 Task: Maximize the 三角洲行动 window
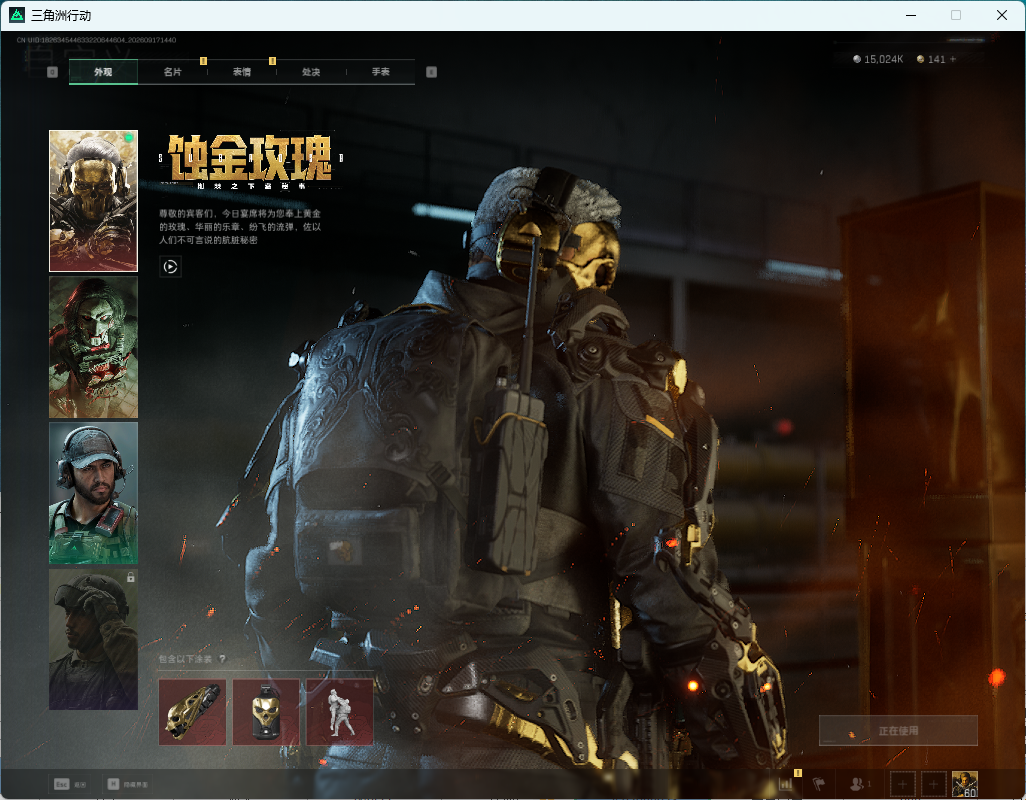point(956,15)
